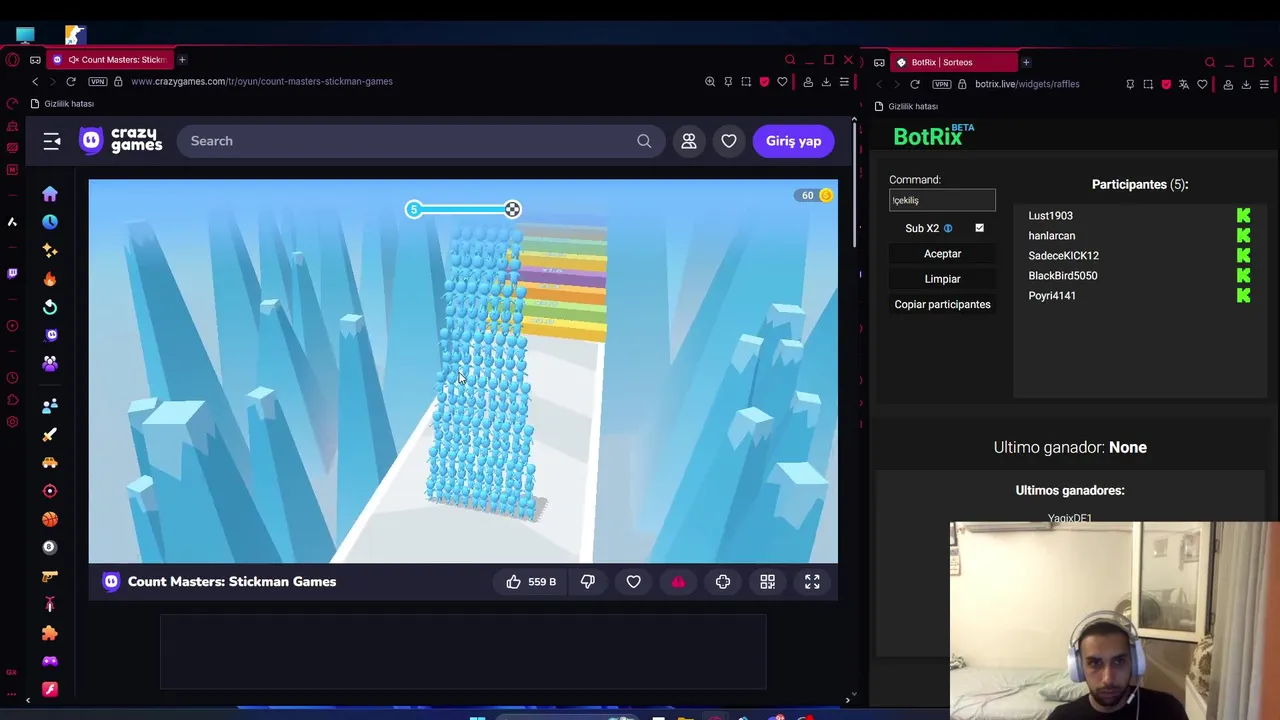
Task: Open flash games icon in sidebar
Action: pos(50,690)
